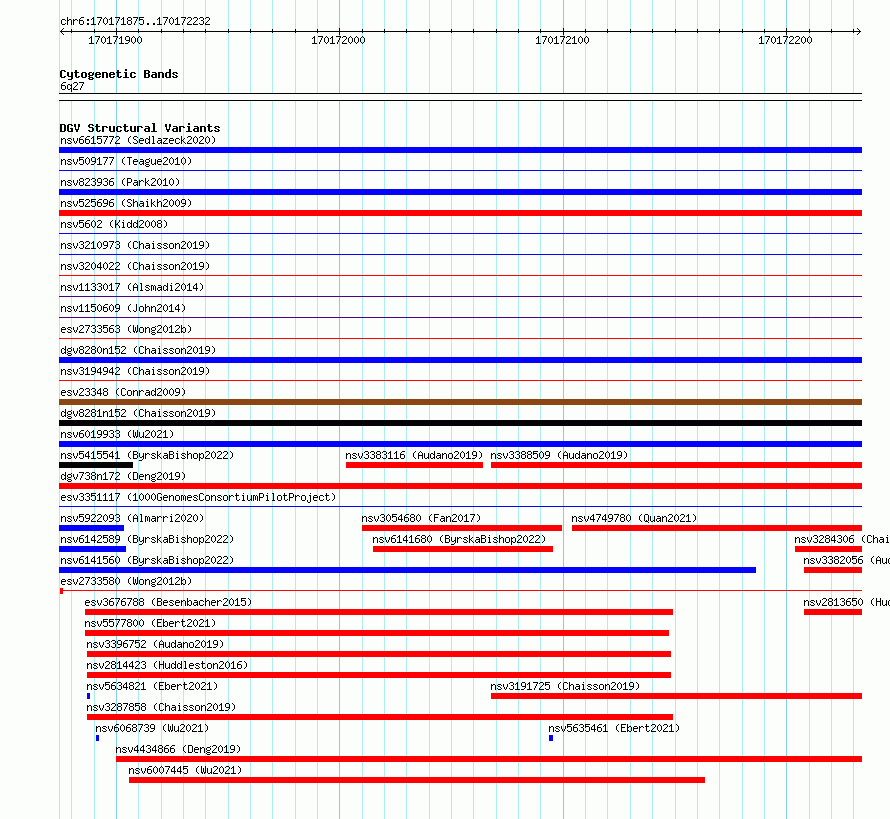Click the esv2733563 (Wong2012b) label
The width and height of the screenshot is (890, 819).
pyautogui.click(x=126, y=329)
